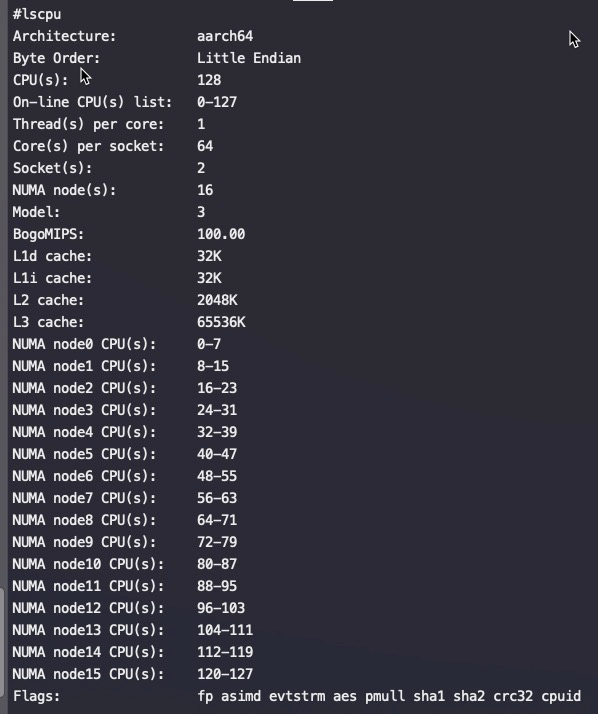Viewport: 598px width, 714px height.
Task: Click the NUMA node15 CPU(s) range 120-127
Action: pyautogui.click(x=225, y=674)
